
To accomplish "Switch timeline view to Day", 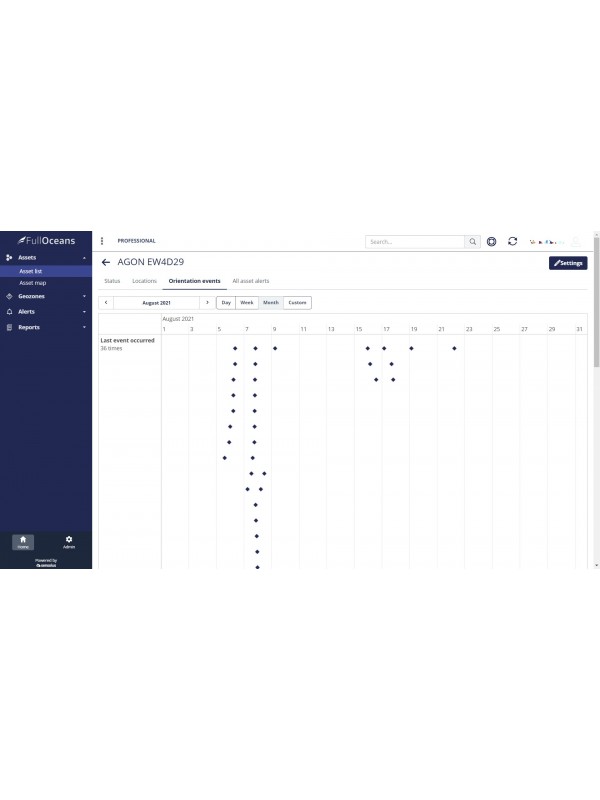I will coord(226,302).
